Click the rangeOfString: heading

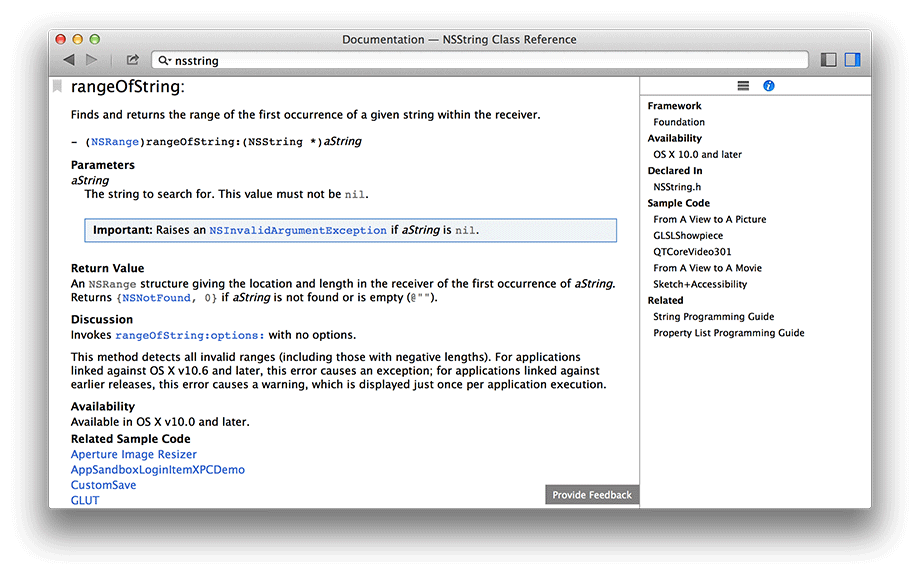click(128, 87)
